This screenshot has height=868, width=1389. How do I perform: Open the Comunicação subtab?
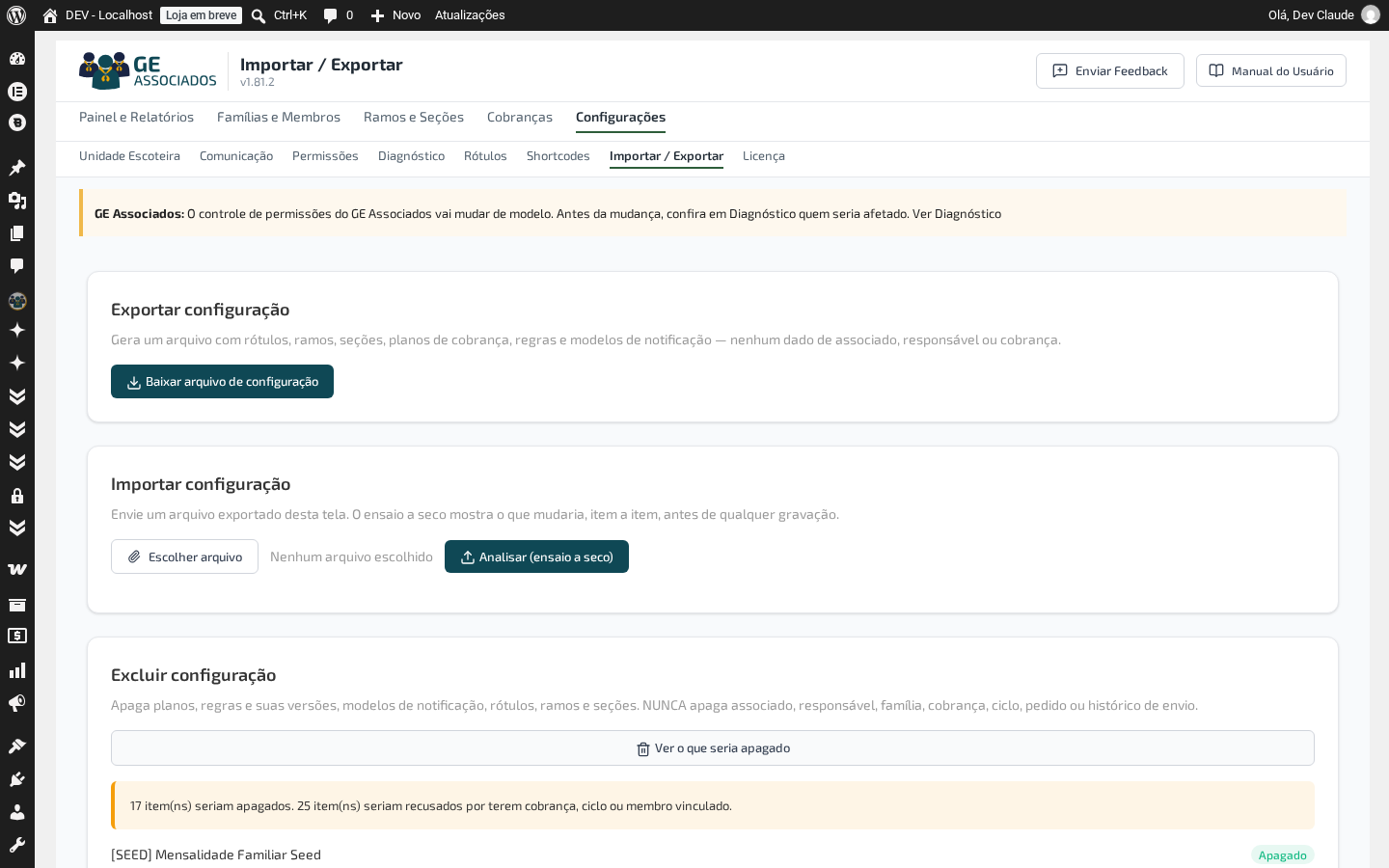(236, 156)
